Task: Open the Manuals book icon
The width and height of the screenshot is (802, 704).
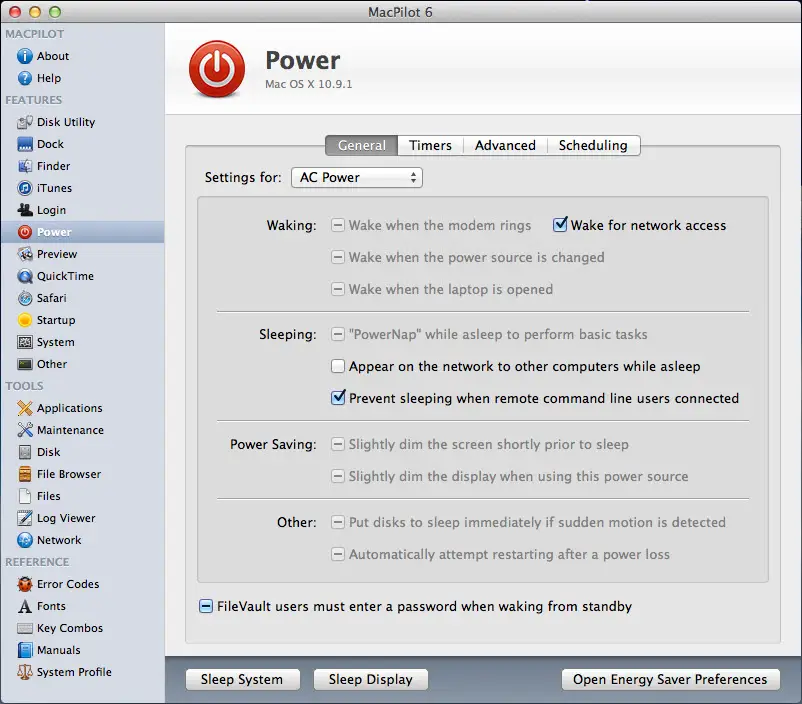Action: click(25, 650)
